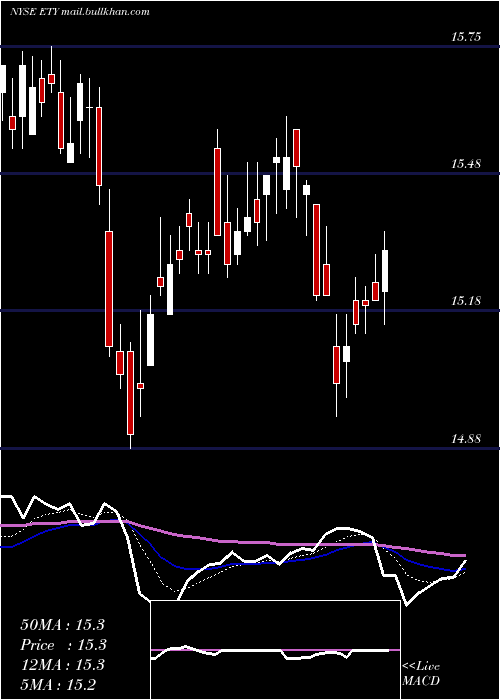Click the 14.88 price level label
This screenshot has width=500, height=700.
click(x=466, y=439)
